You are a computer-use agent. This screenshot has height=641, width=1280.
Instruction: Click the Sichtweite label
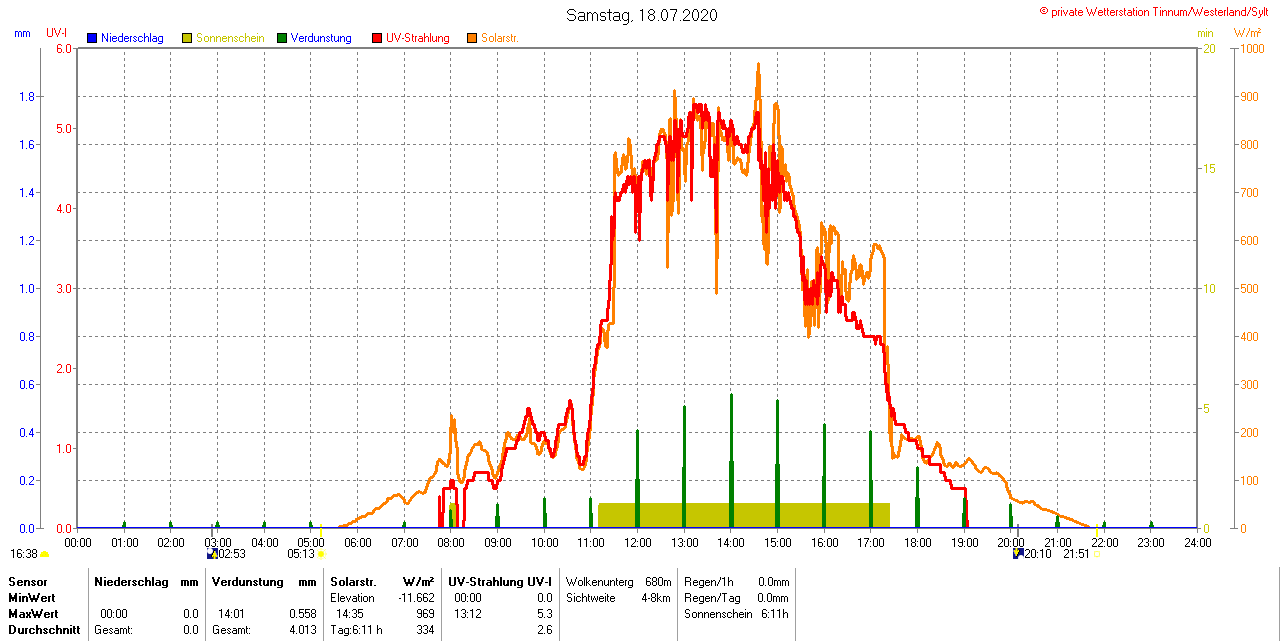(590, 598)
